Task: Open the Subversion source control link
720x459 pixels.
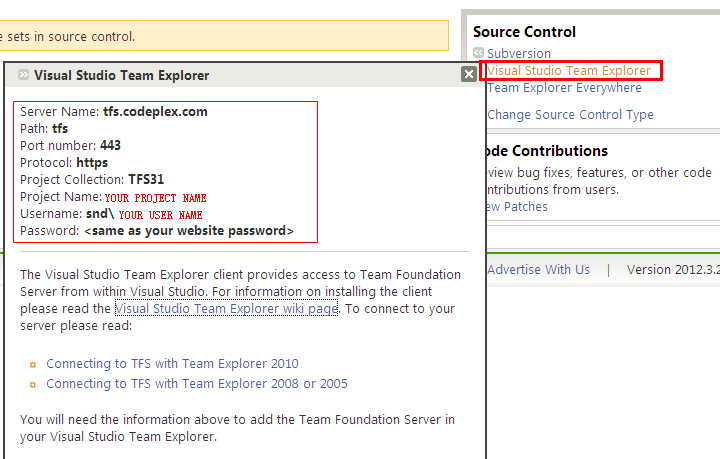Action: tap(519, 53)
